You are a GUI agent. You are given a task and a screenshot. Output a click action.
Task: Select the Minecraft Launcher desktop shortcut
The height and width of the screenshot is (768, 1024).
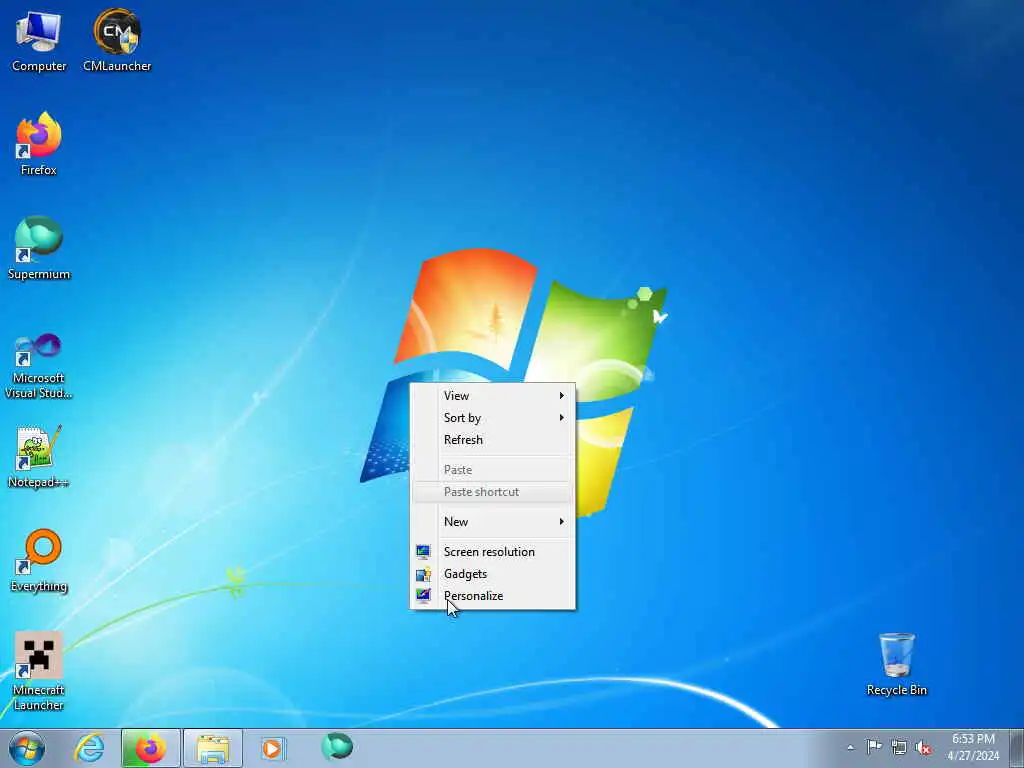39,671
